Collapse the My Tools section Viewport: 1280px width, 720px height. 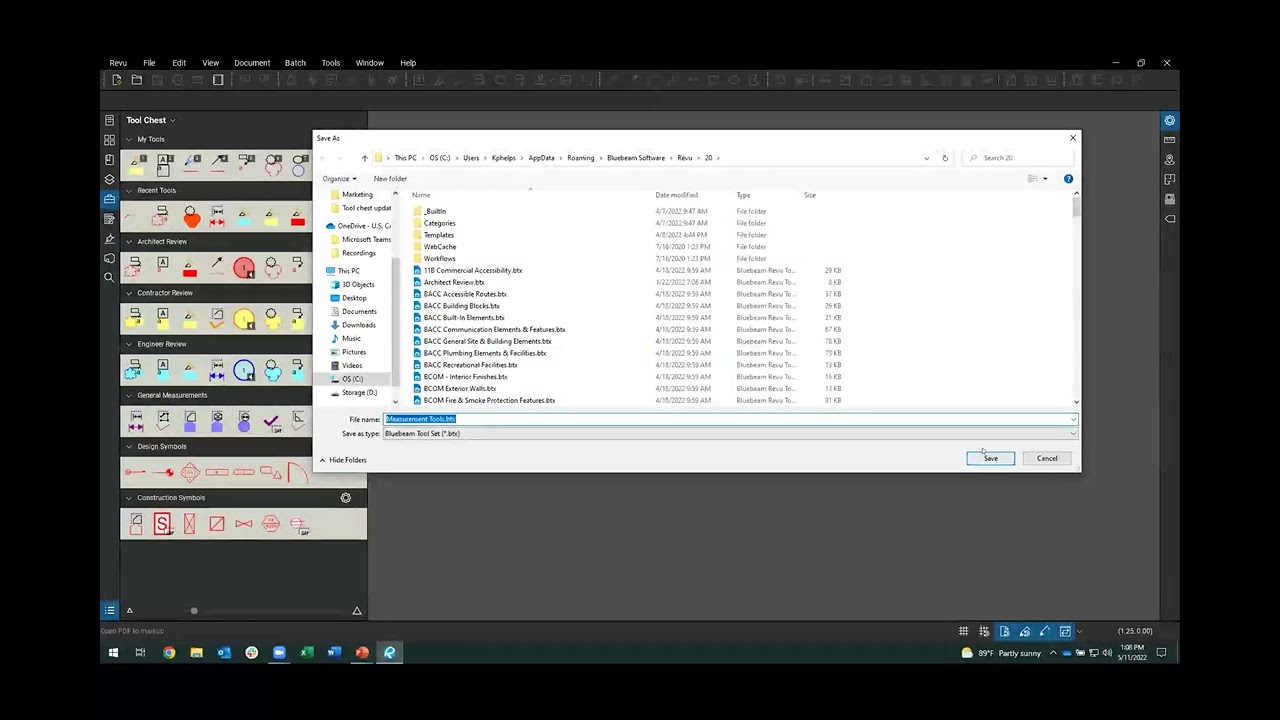128,140
